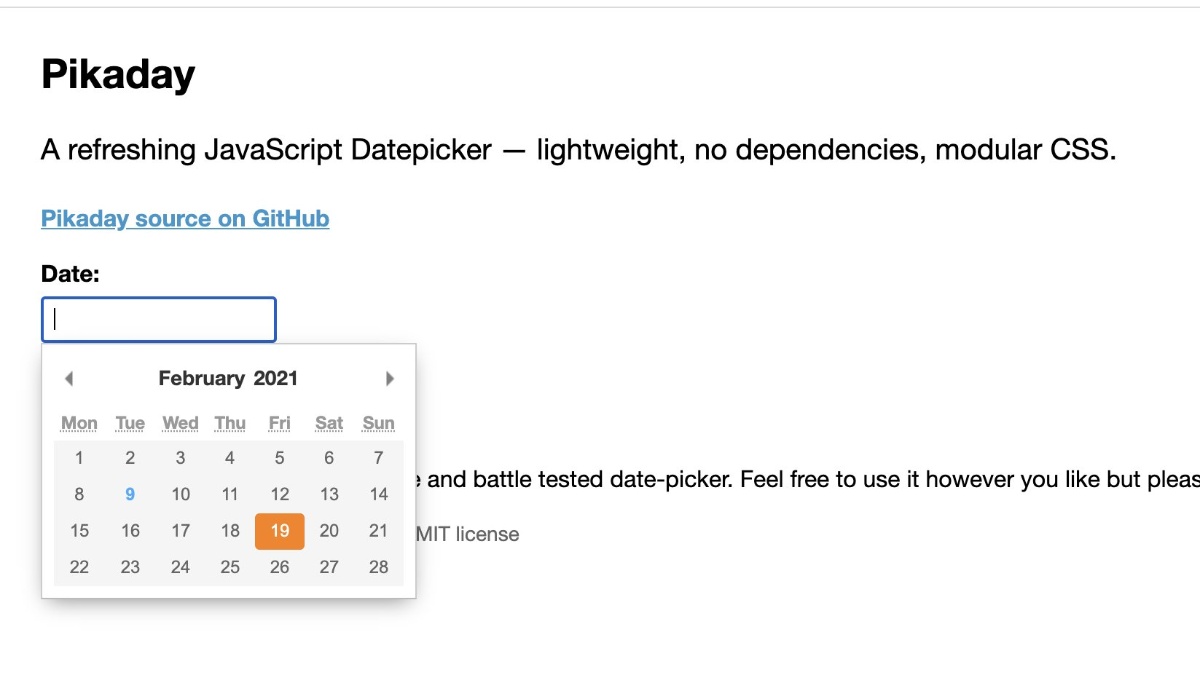
Task: Choose the highlighted orange 19
Action: (x=280, y=531)
